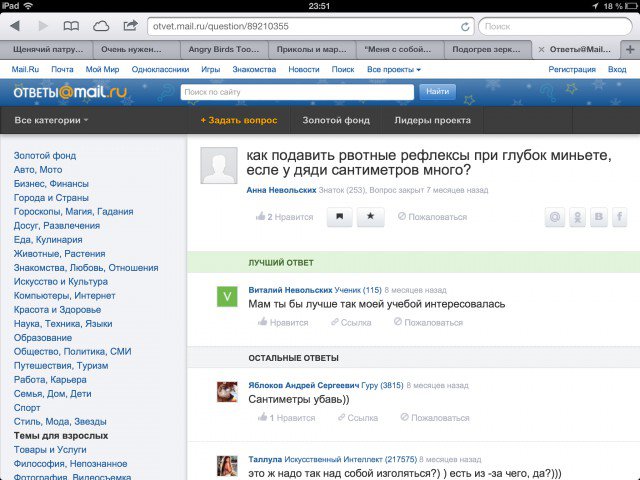Tap the Safari share icon
This screenshot has width=640, height=480.
pos(129,25)
